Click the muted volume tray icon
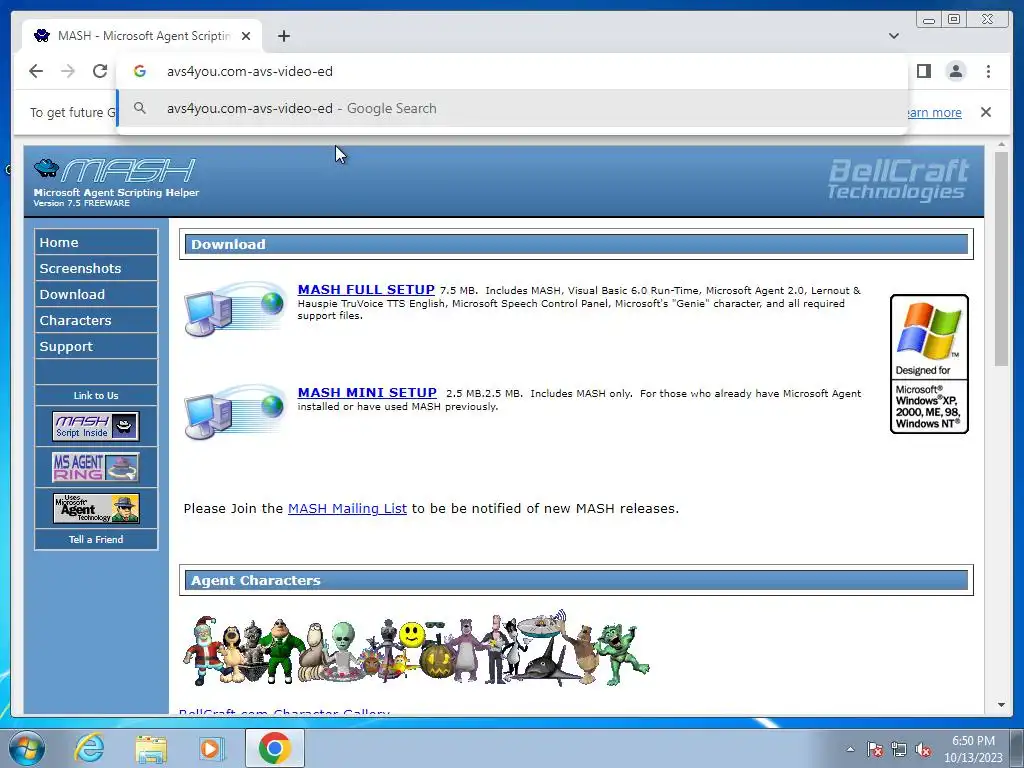This screenshot has width=1024, height=768. coord(923,749)
